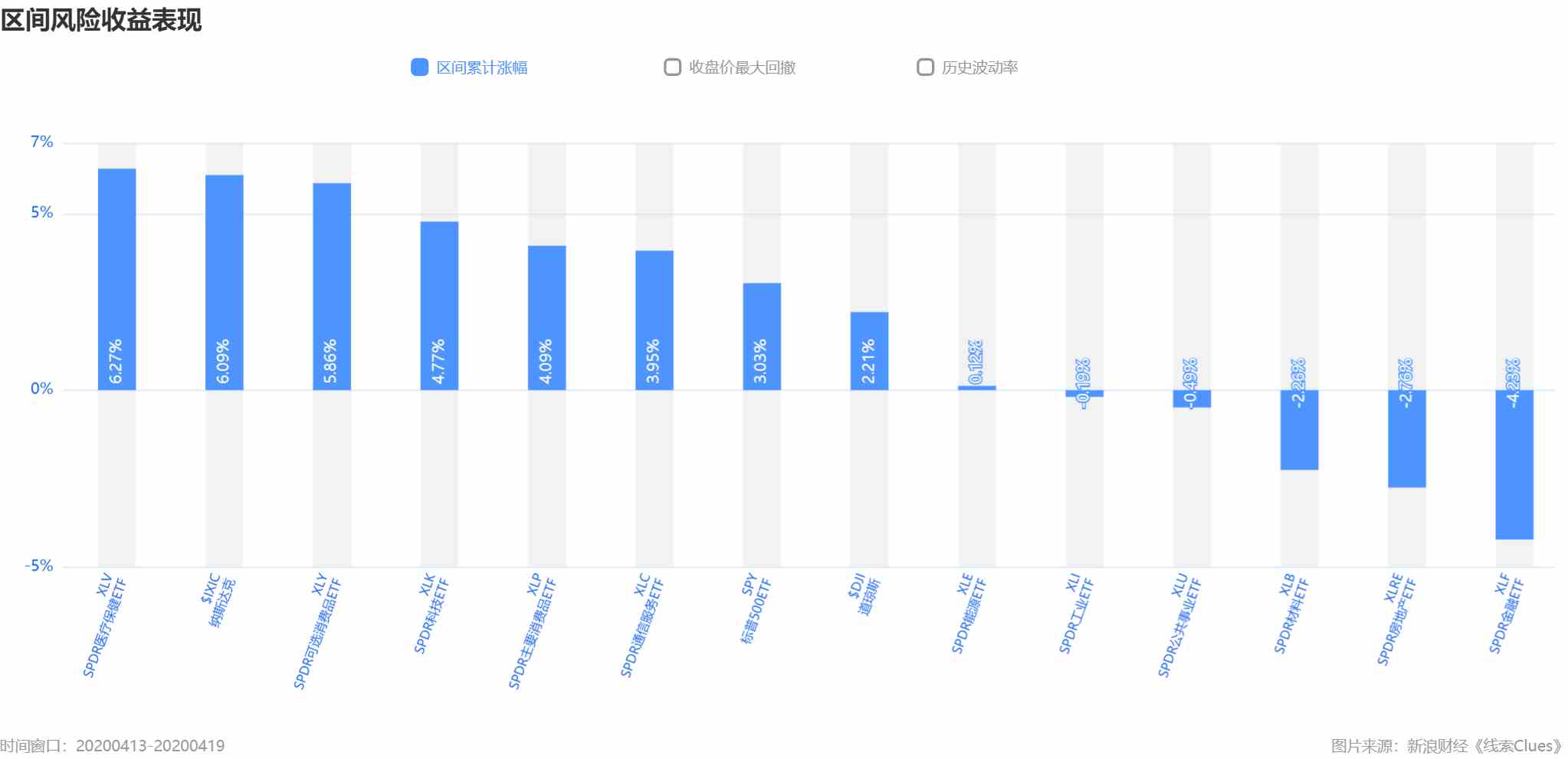Screen dimensions: 1568x759
Task: Select the XLY bar showing 5.86%
Action: coord(332,287)
